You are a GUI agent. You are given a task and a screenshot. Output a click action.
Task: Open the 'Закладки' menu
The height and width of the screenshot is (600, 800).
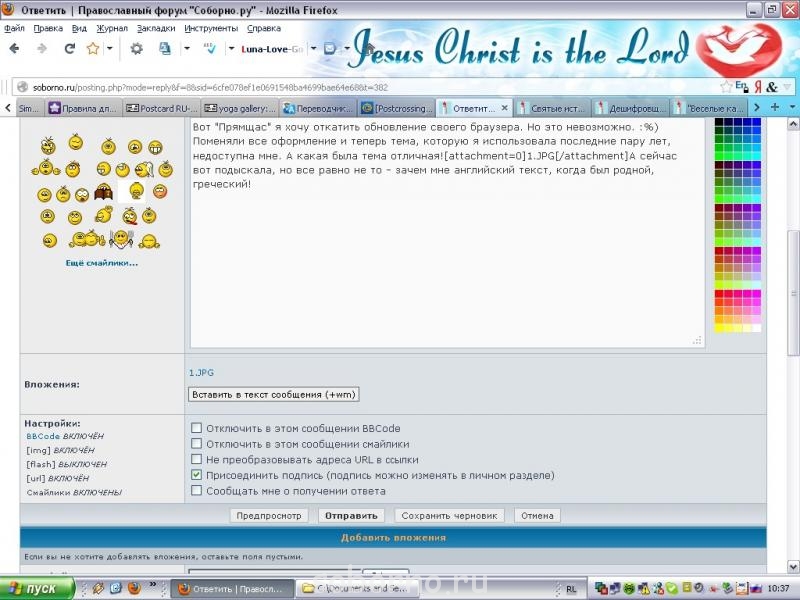coord(155,28)
